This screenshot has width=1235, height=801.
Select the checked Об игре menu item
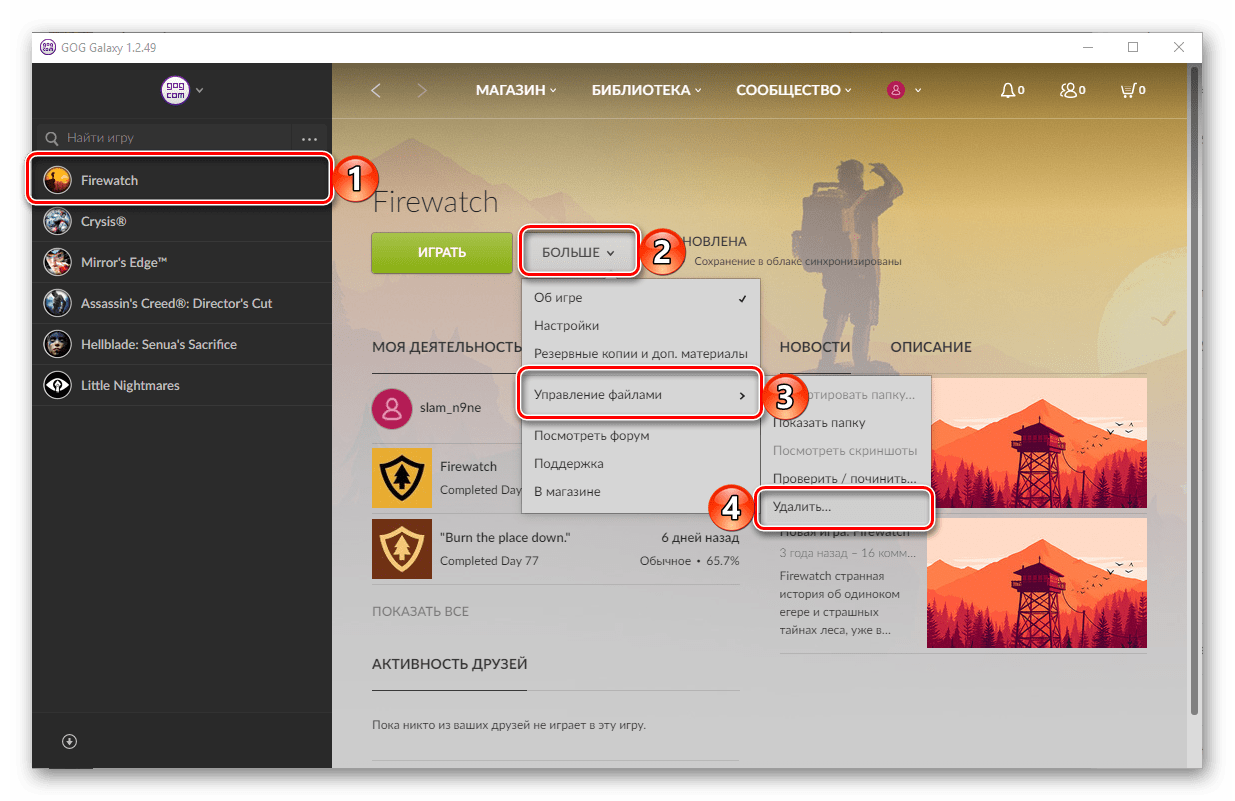click(640, 298)
